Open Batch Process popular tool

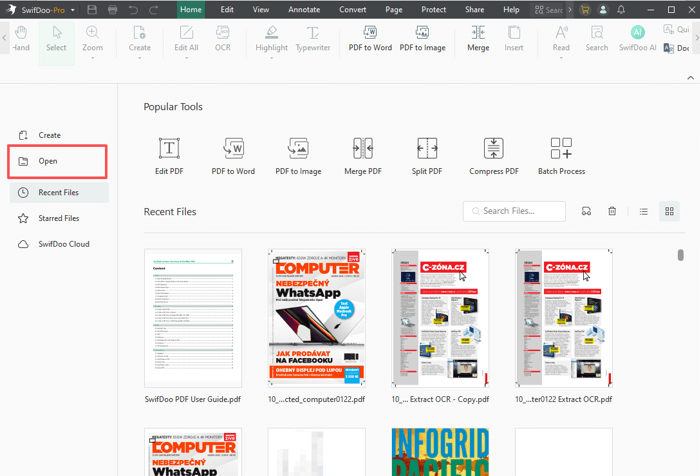pos(561,156)
